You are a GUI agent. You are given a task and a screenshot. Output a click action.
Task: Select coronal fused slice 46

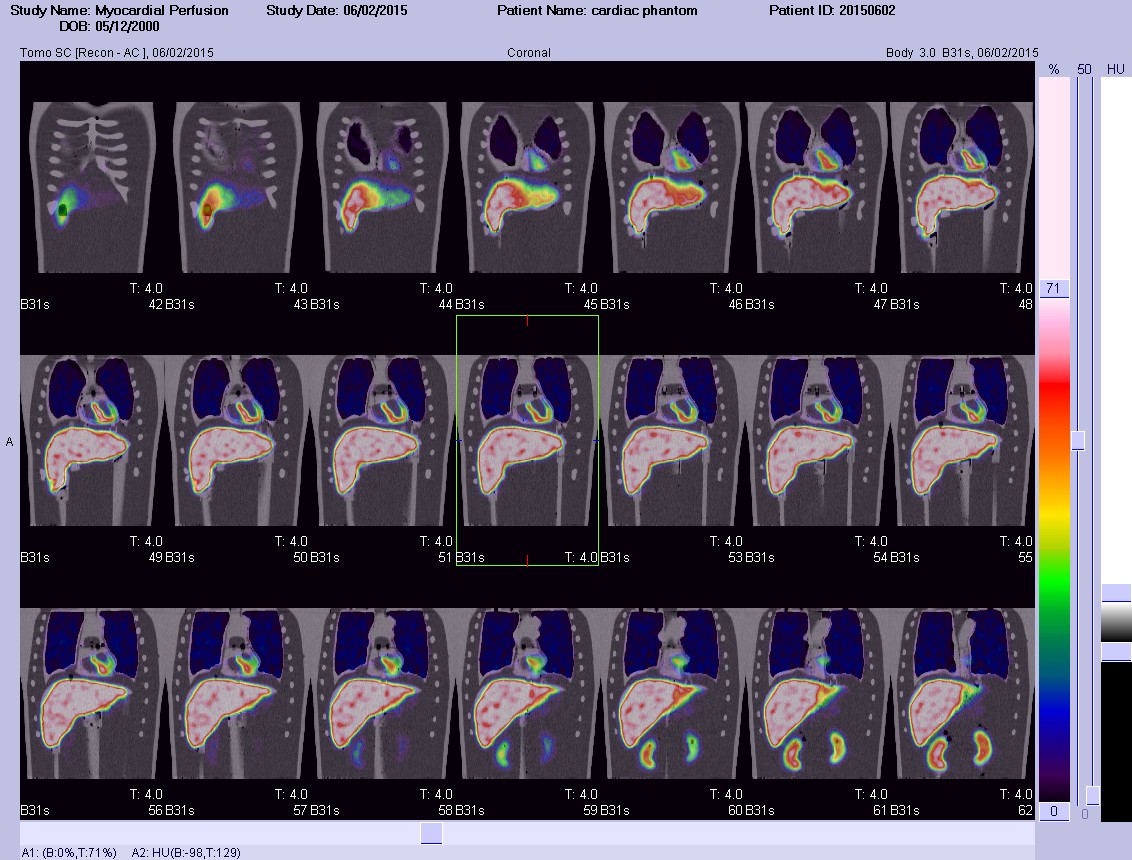(672, 188)
